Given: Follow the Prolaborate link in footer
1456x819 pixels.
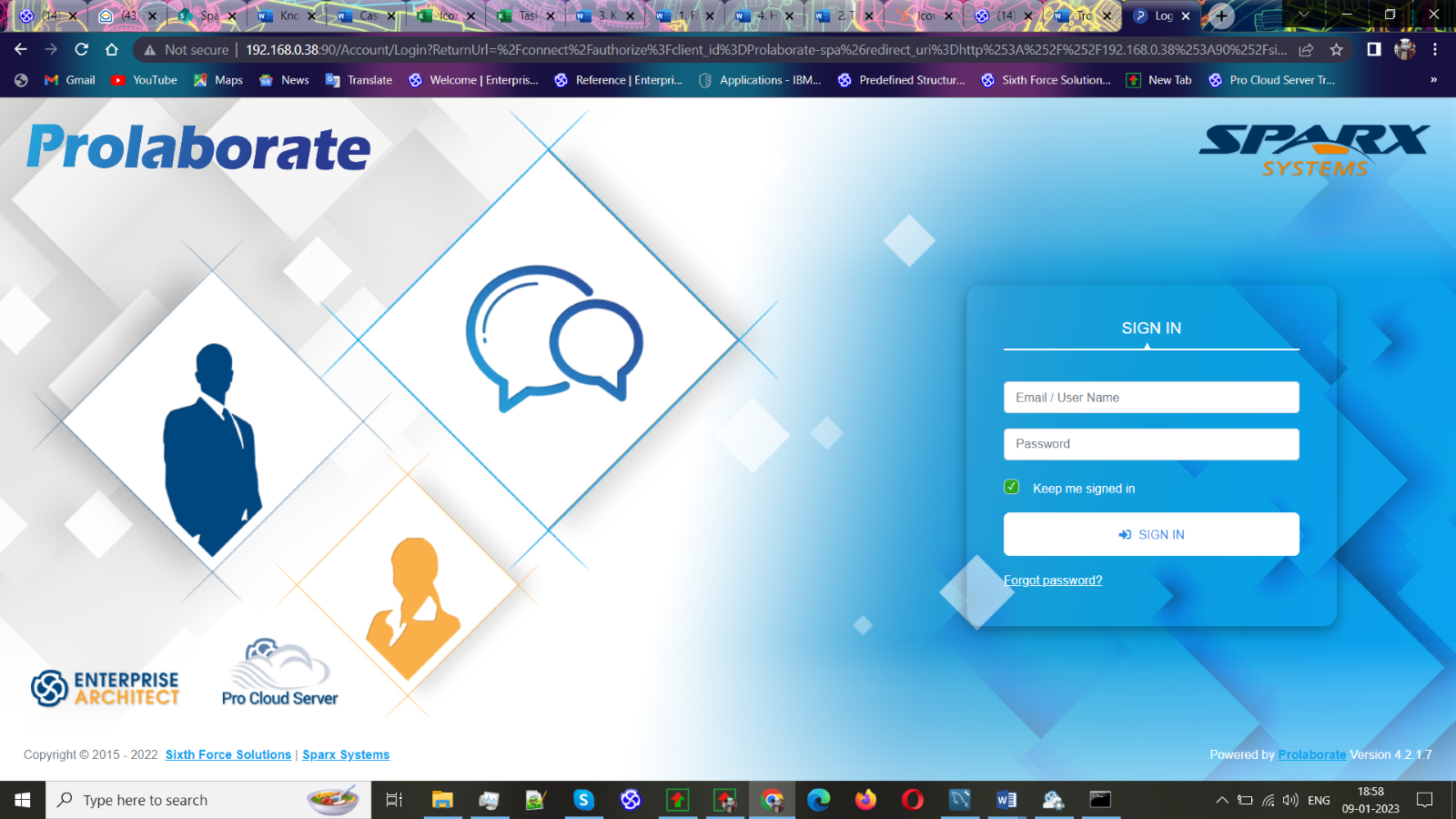Looking at the screenshot, I should click(1311, 754).
